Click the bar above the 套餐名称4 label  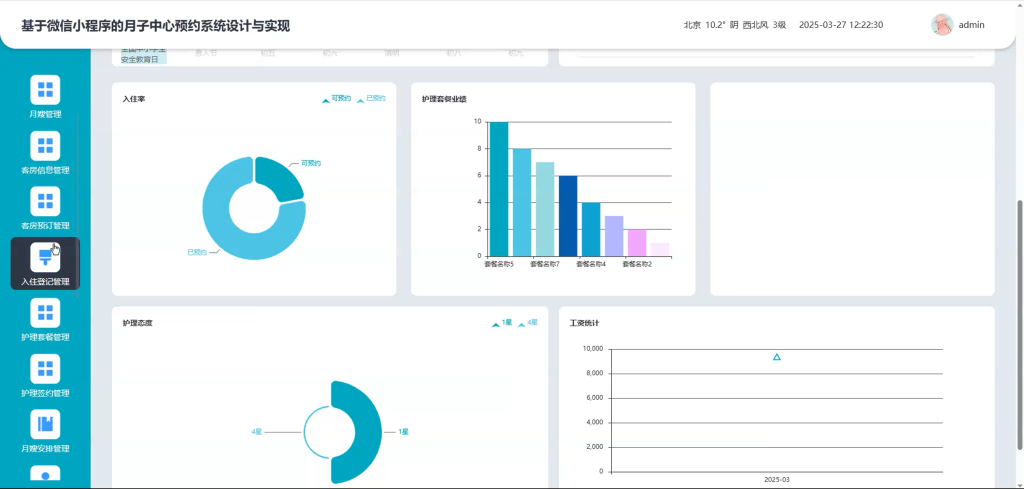(590, 229)
